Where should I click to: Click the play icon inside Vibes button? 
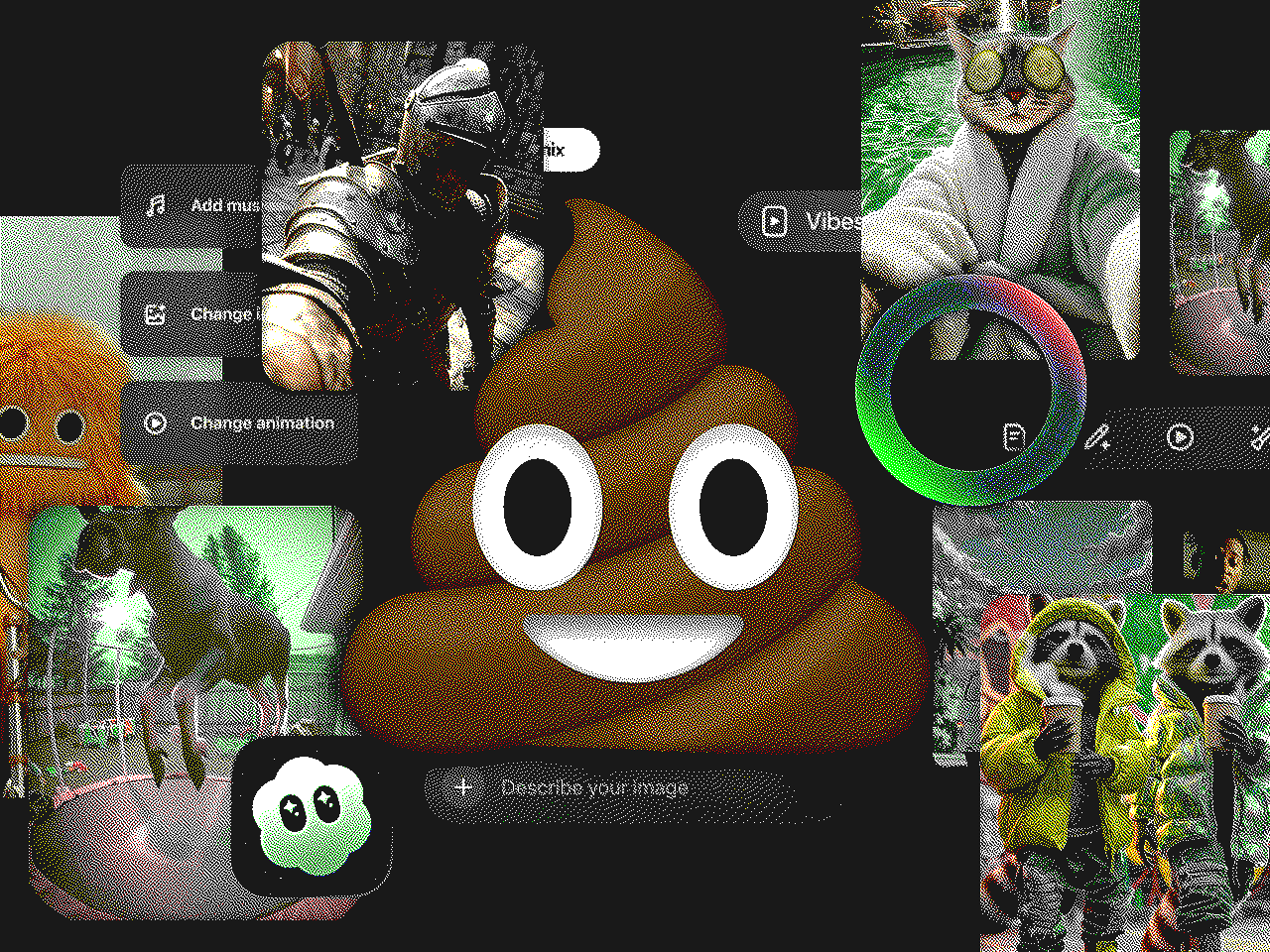click(774, 221)
